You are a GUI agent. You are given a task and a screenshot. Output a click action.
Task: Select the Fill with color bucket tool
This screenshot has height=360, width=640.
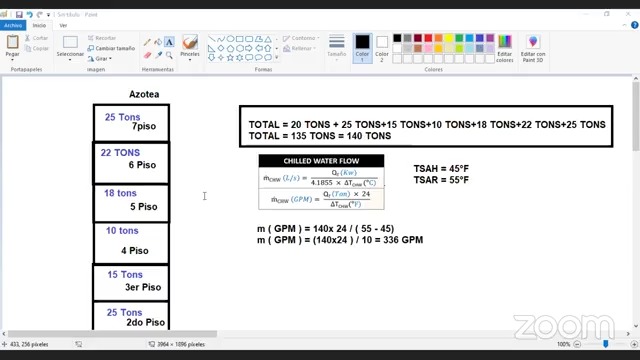(158, 42)
